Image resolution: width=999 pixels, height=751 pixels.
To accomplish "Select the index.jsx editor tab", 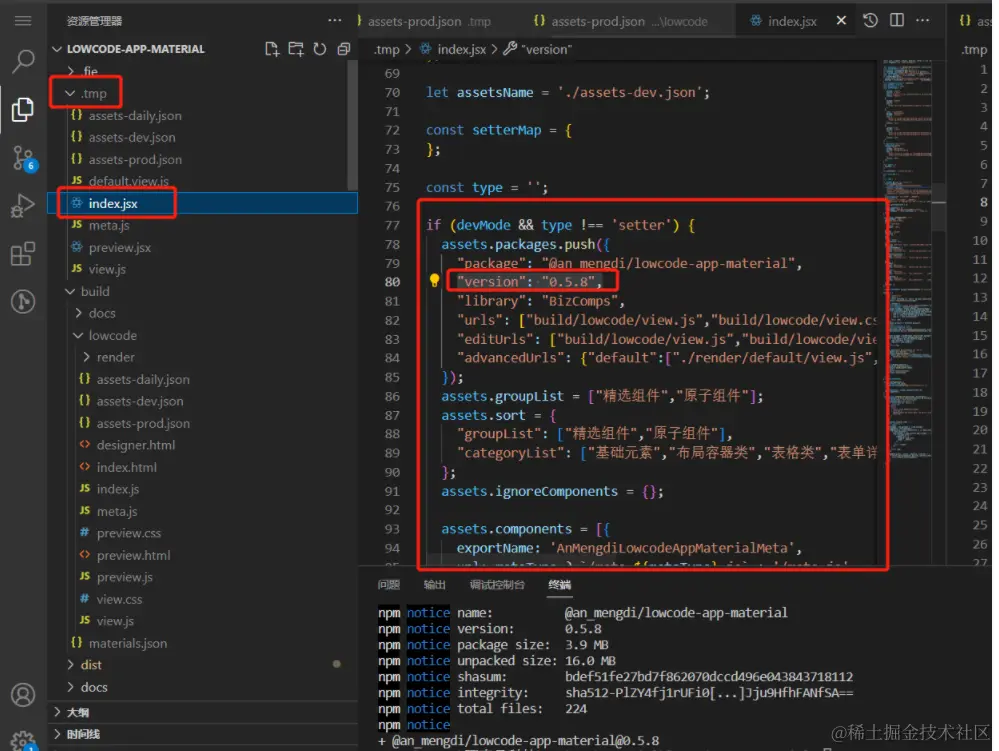I will (792, 21).
